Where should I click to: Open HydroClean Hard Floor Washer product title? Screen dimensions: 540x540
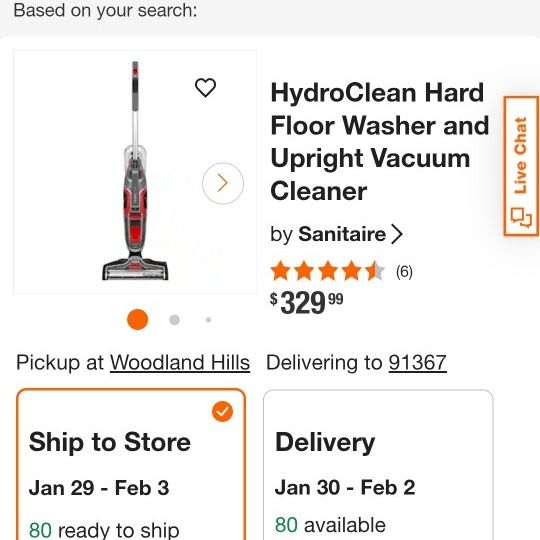(x=380, y=142)
